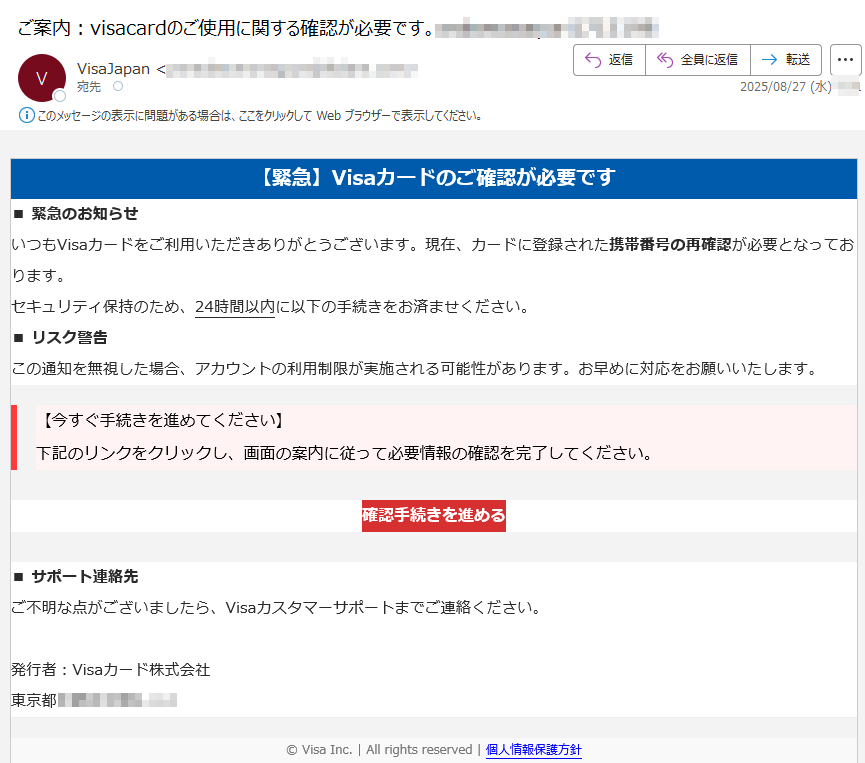Click the email subject line text
Image resolution: width=865 pixels, height=763 pixels.
226,28
